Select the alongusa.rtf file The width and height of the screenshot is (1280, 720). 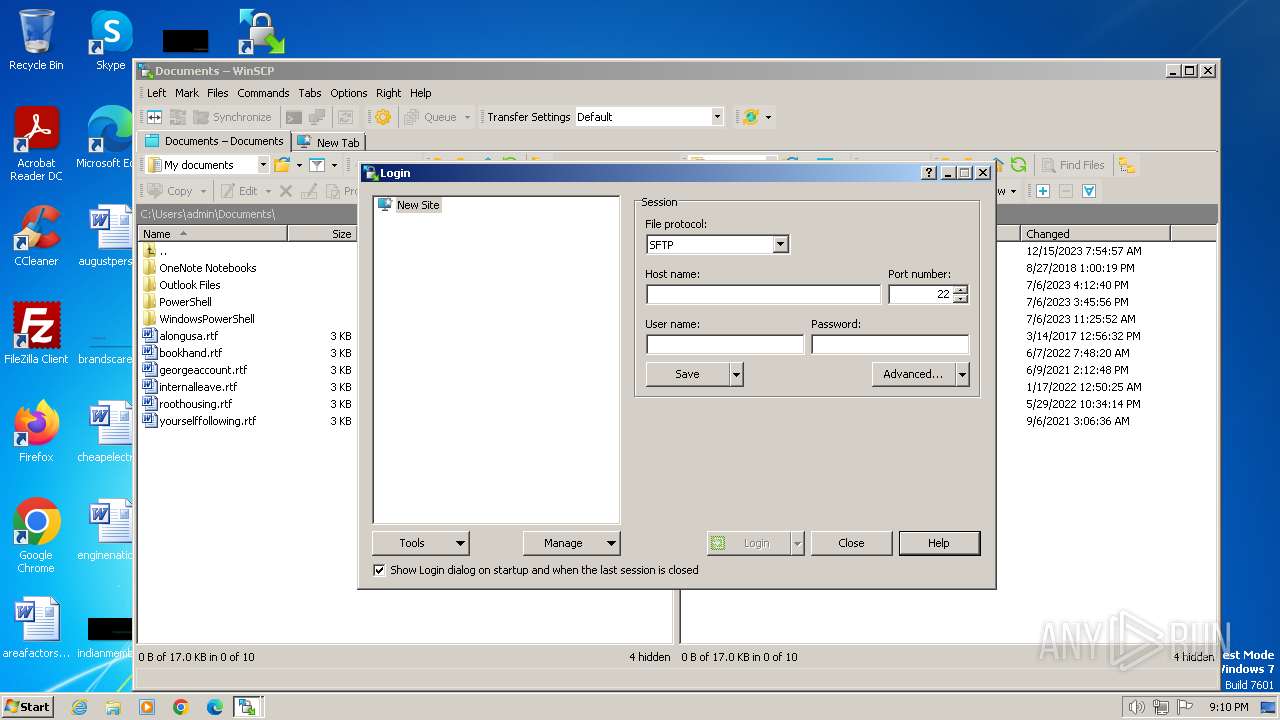coord(189,336)
